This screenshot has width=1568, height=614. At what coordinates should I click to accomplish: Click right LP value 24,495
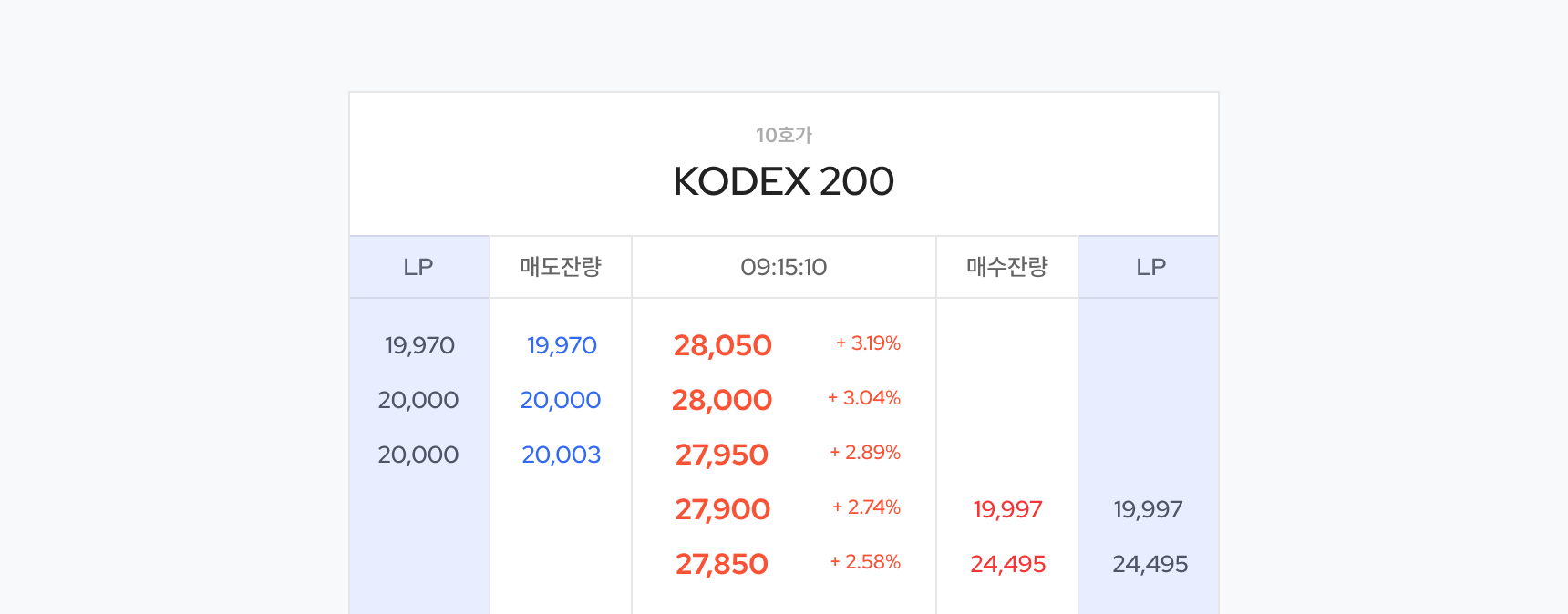coord(1150,564)
